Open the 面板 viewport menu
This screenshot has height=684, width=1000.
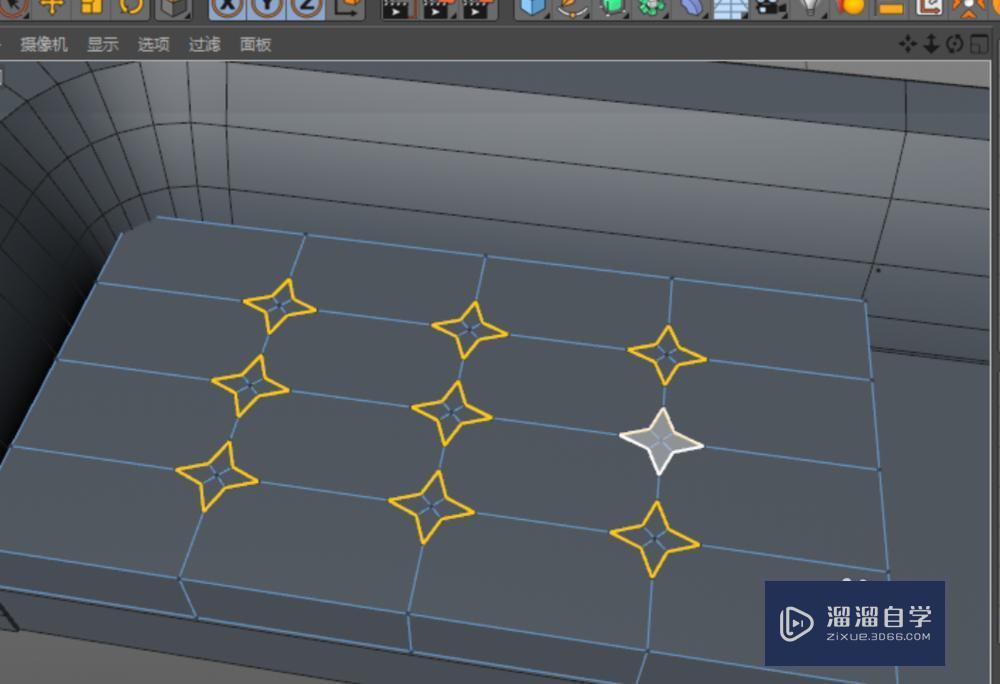256,45
